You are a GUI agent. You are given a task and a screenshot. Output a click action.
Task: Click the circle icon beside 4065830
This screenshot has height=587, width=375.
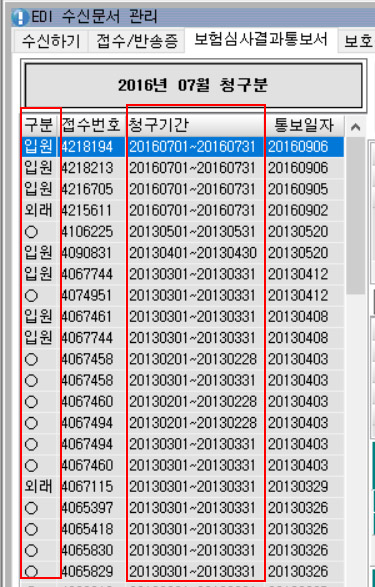(31, 551)
